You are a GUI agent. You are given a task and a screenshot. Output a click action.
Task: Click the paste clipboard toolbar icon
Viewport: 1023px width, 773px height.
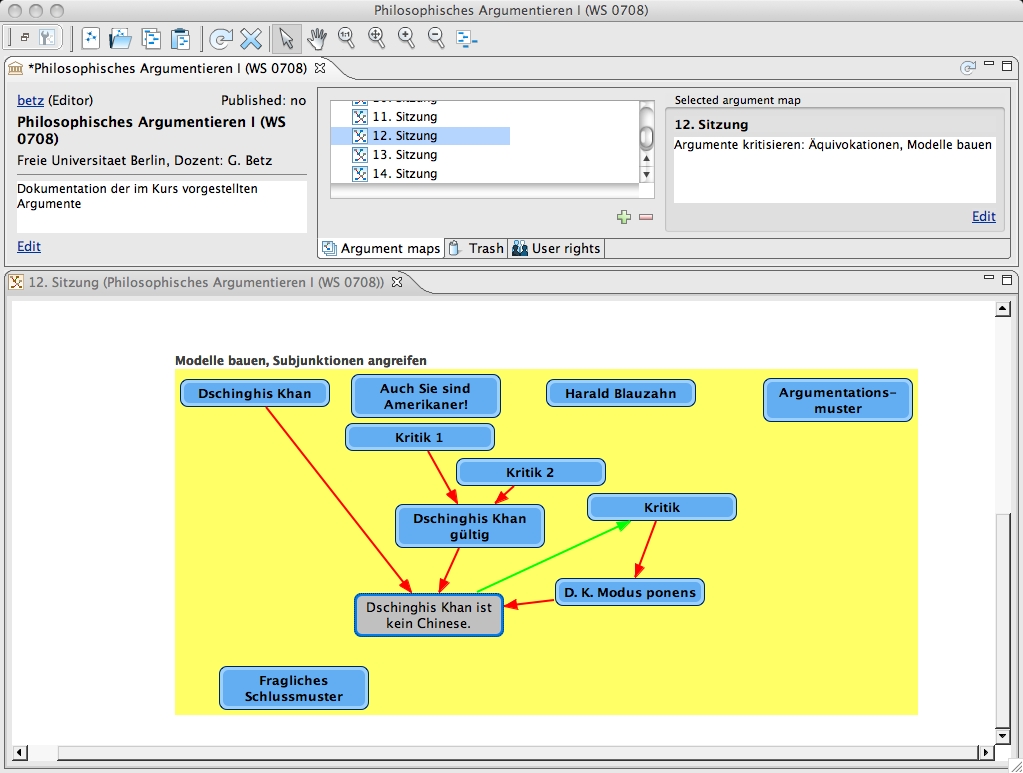(180, 38)
